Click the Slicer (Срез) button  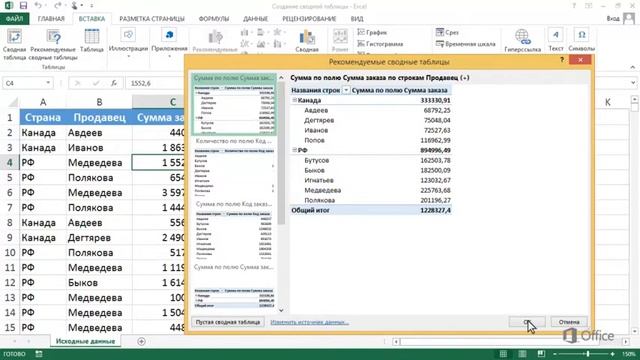447,32
